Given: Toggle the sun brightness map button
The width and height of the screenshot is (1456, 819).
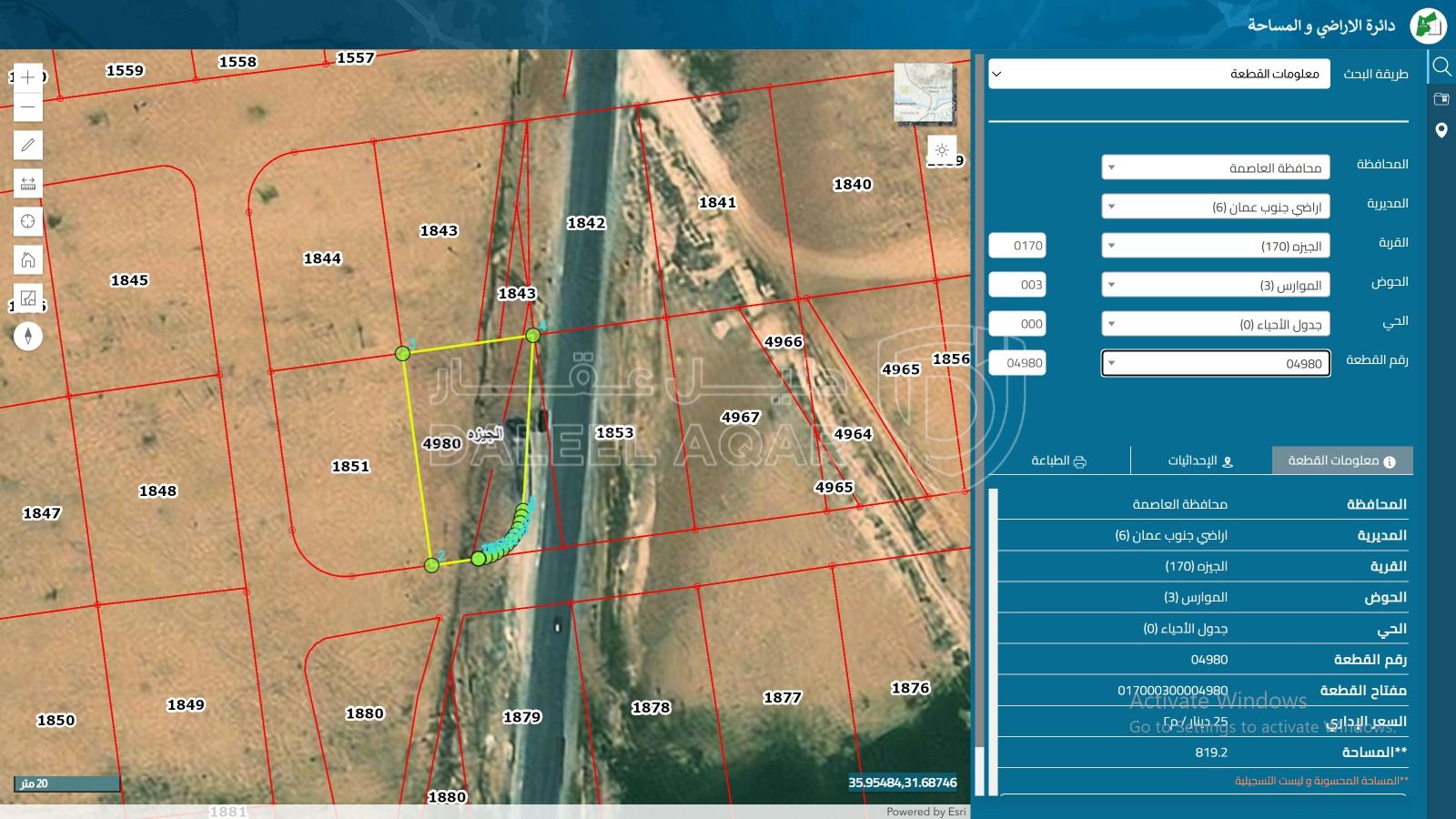Looking at the screenshot, I should [x=942, y=150].
